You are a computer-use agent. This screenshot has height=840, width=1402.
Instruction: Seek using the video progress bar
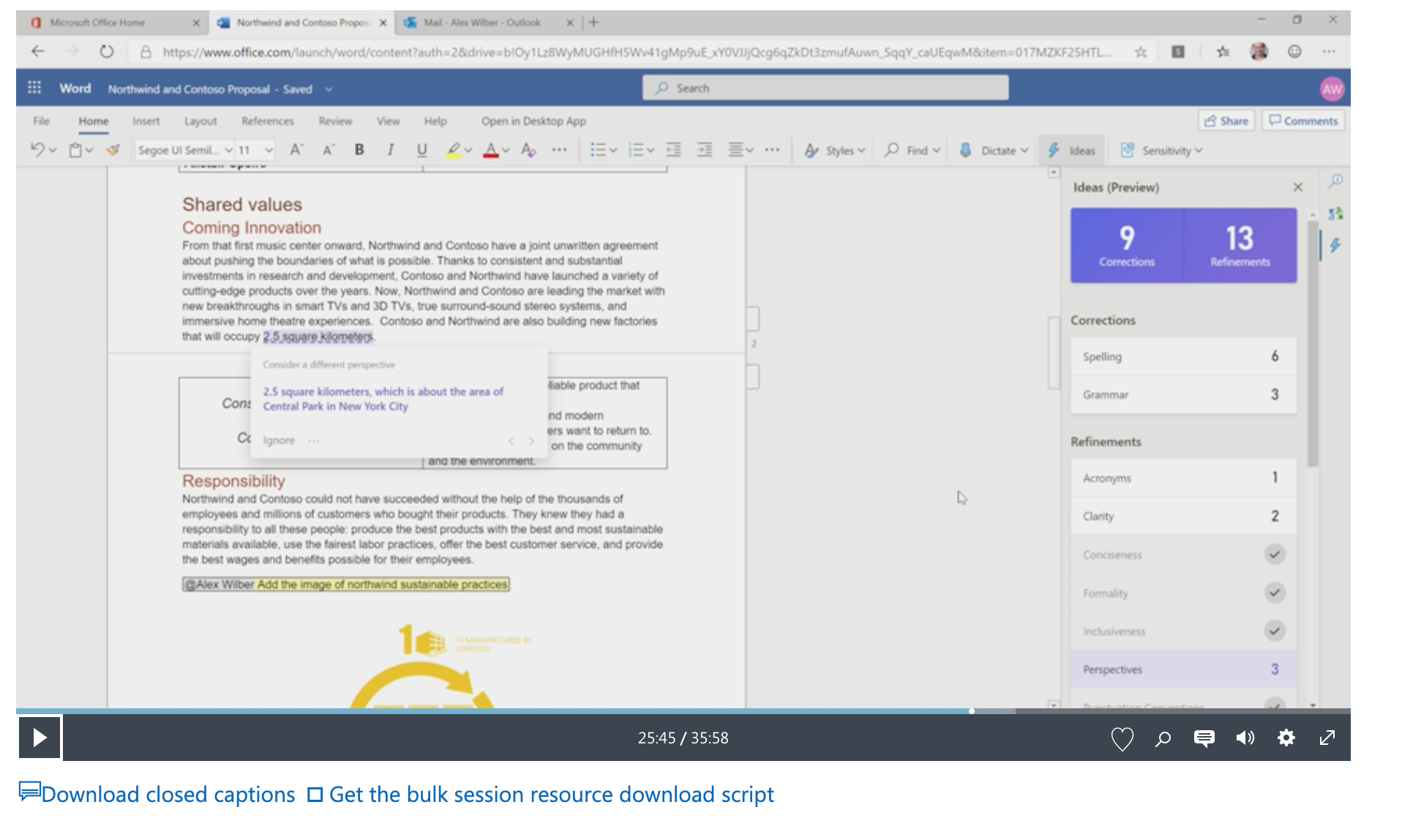[683, 710]
